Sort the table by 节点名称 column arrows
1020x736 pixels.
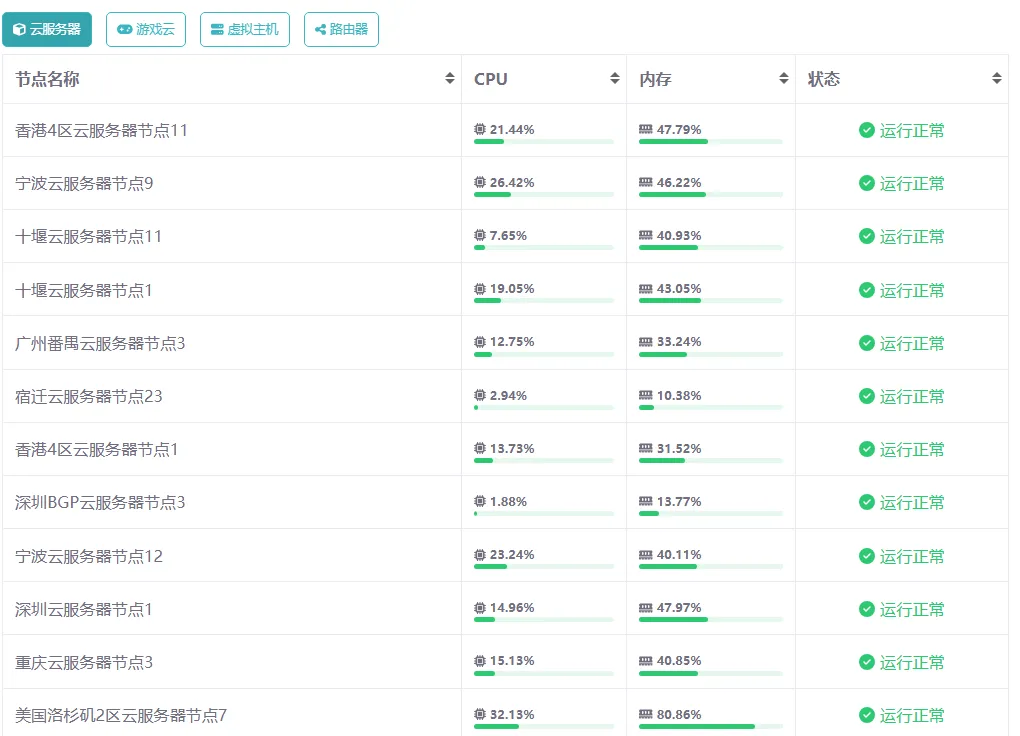(450, 79)
